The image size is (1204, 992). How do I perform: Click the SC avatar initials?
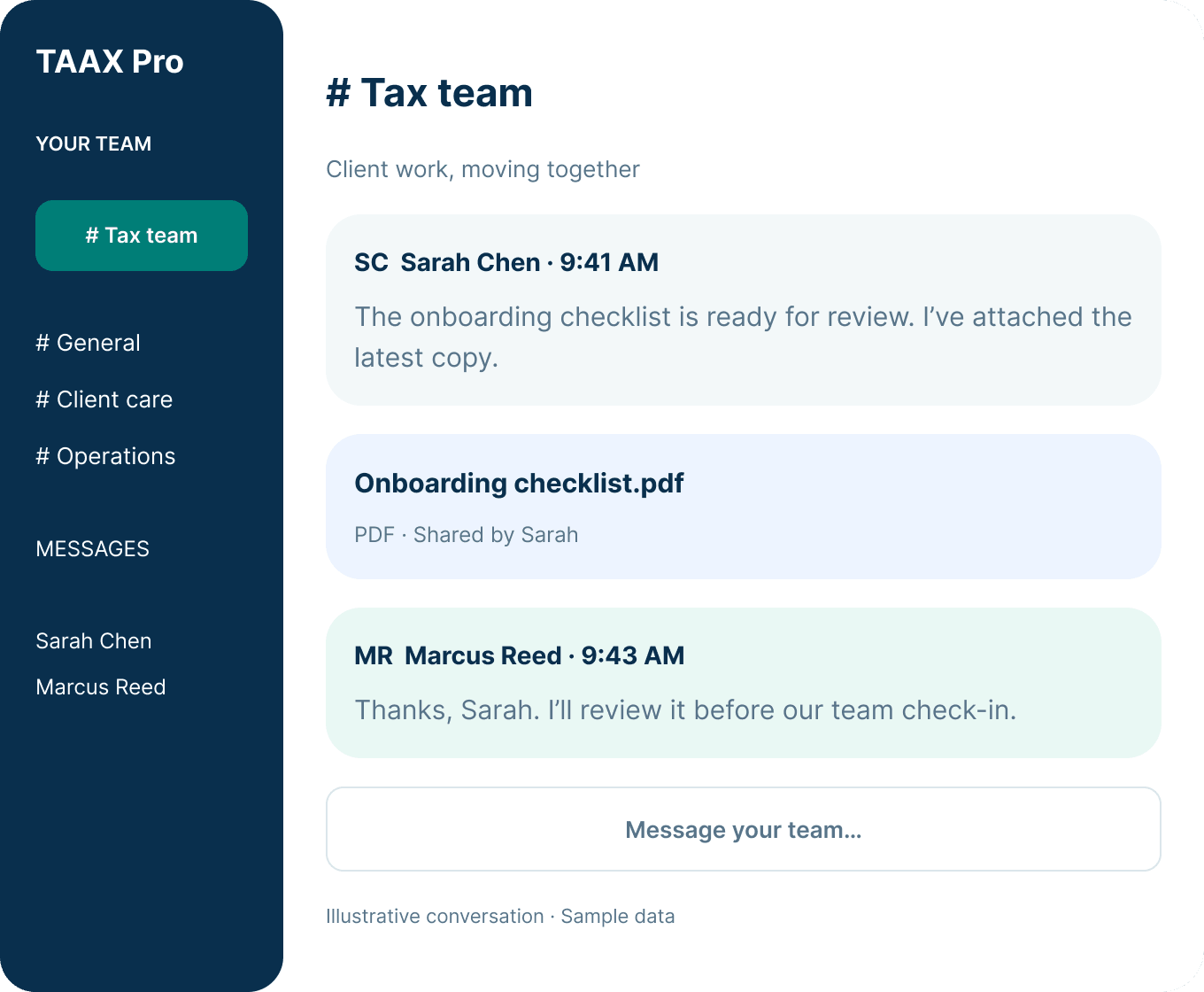(x=371, y=262)
